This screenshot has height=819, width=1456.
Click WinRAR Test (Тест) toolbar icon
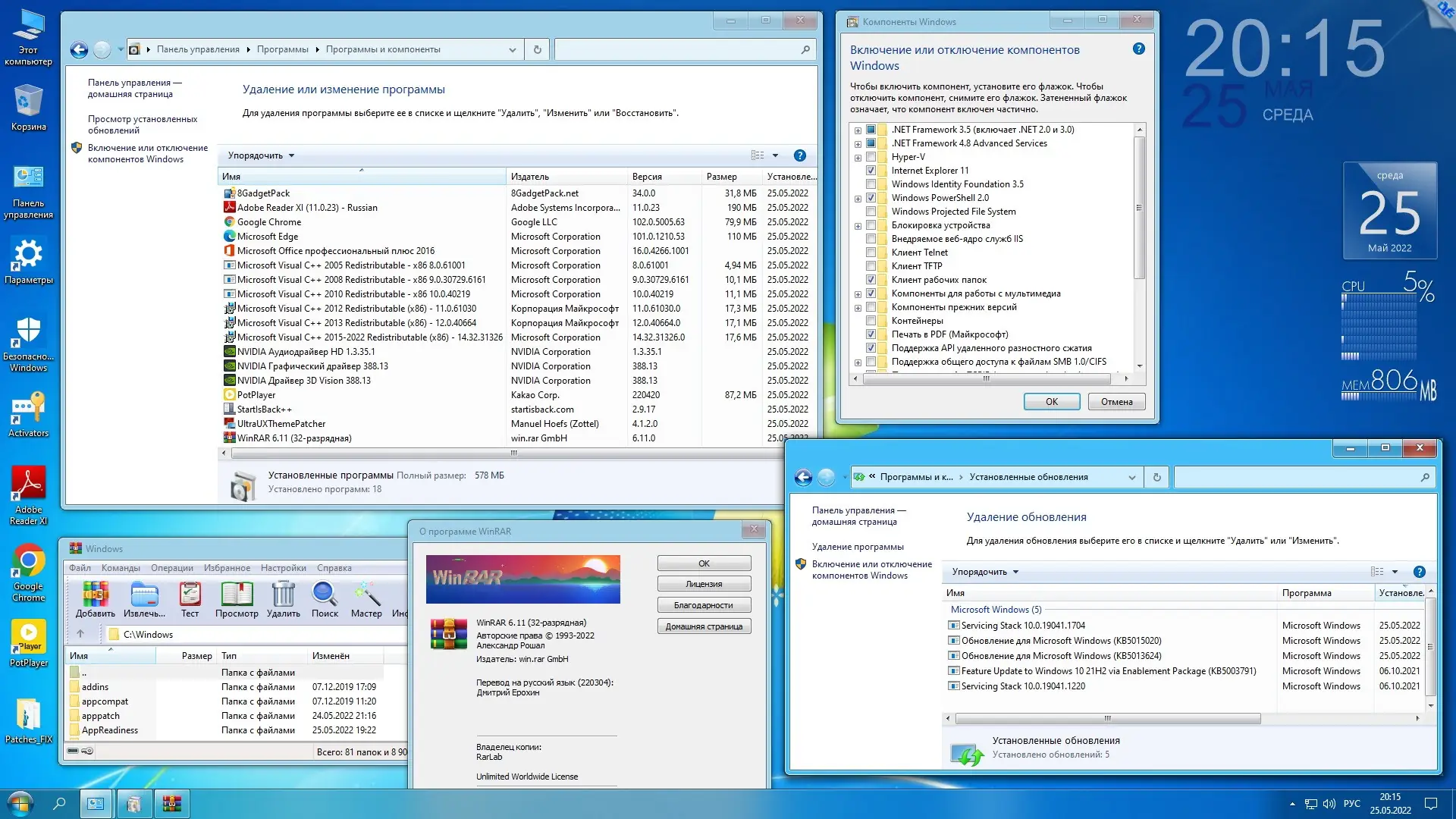tap(190, 595)
